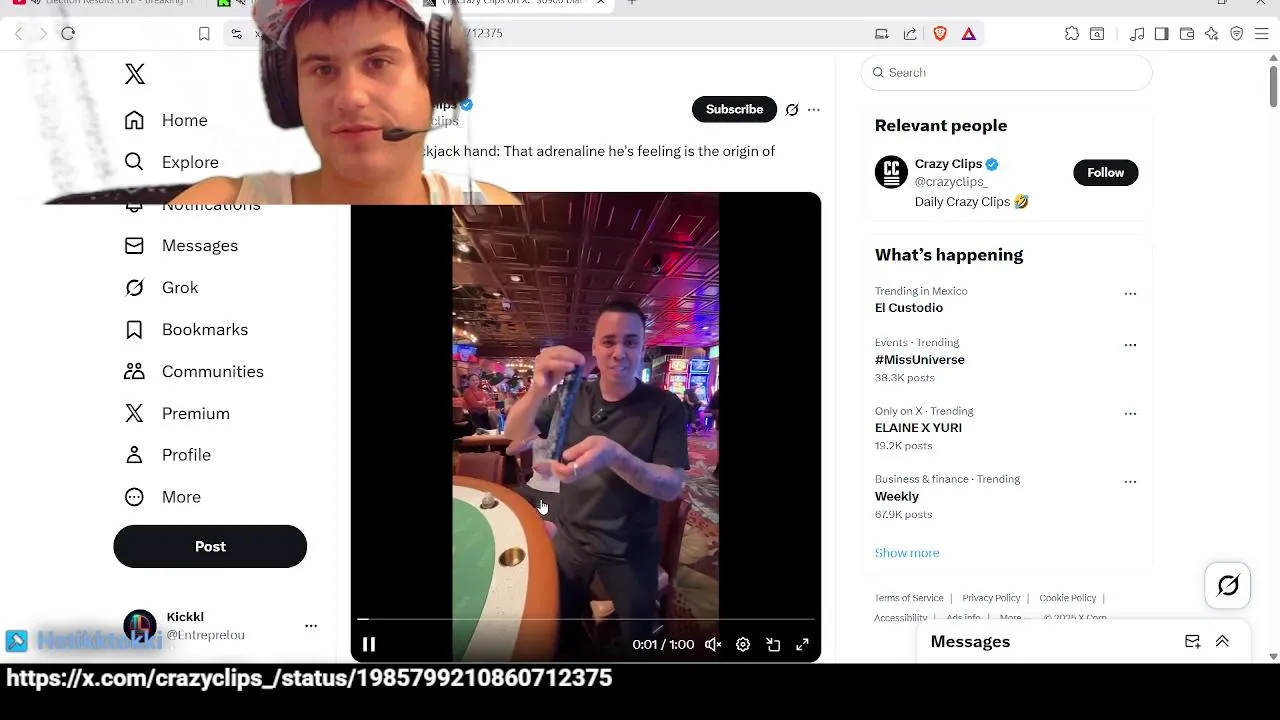1280x720 pixels.
Task: Click the Explore magnifier icon
Action: point(134,162)
